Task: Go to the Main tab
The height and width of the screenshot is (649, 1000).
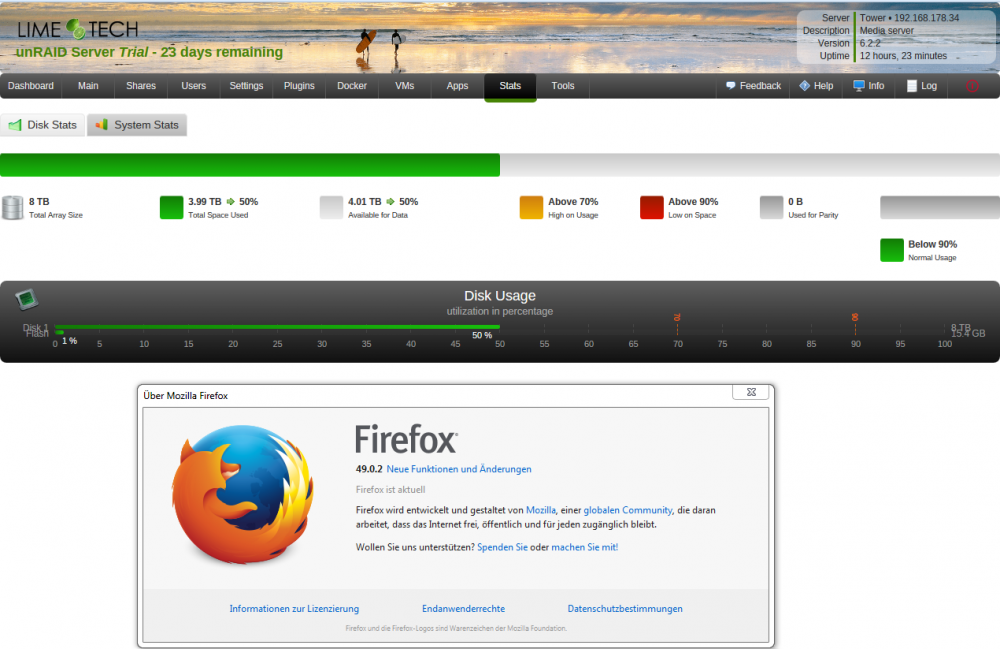Action: 88,86
